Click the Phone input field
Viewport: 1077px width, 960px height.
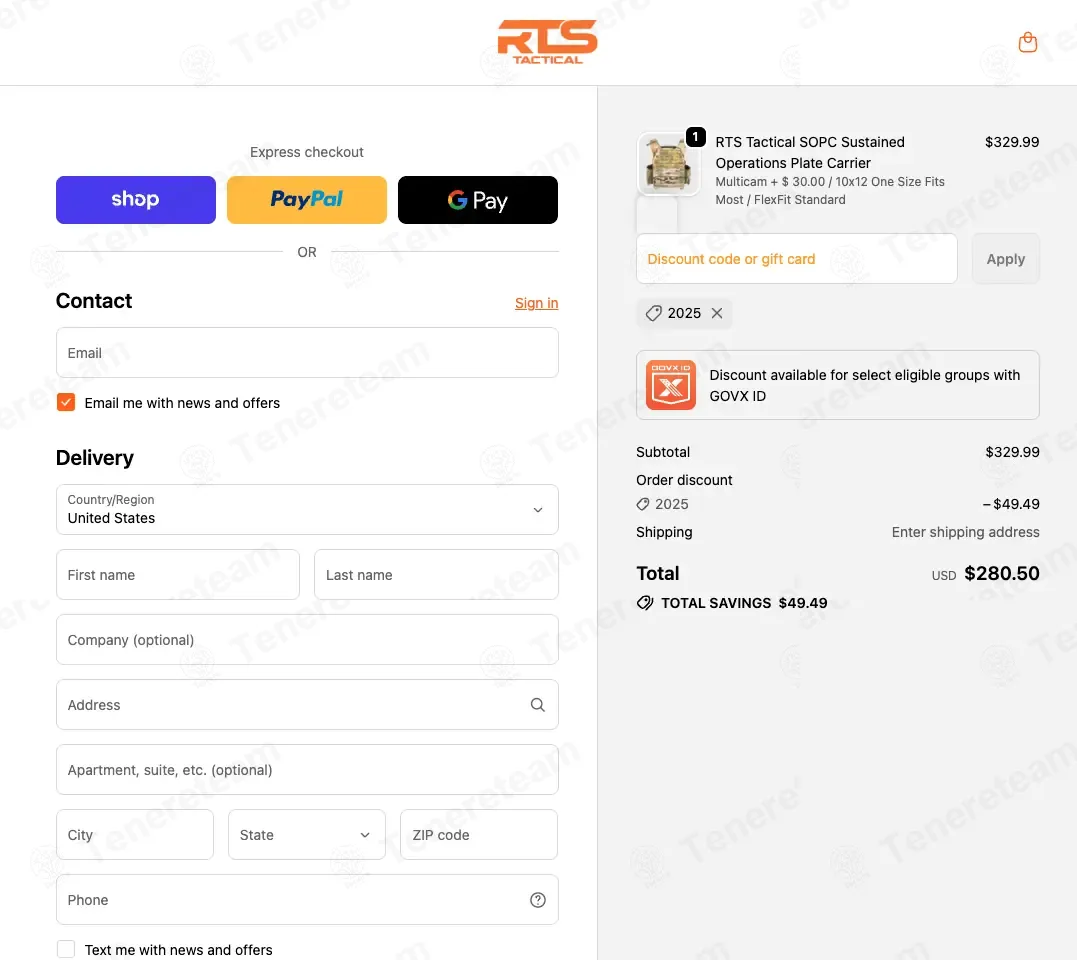(307, 900)
